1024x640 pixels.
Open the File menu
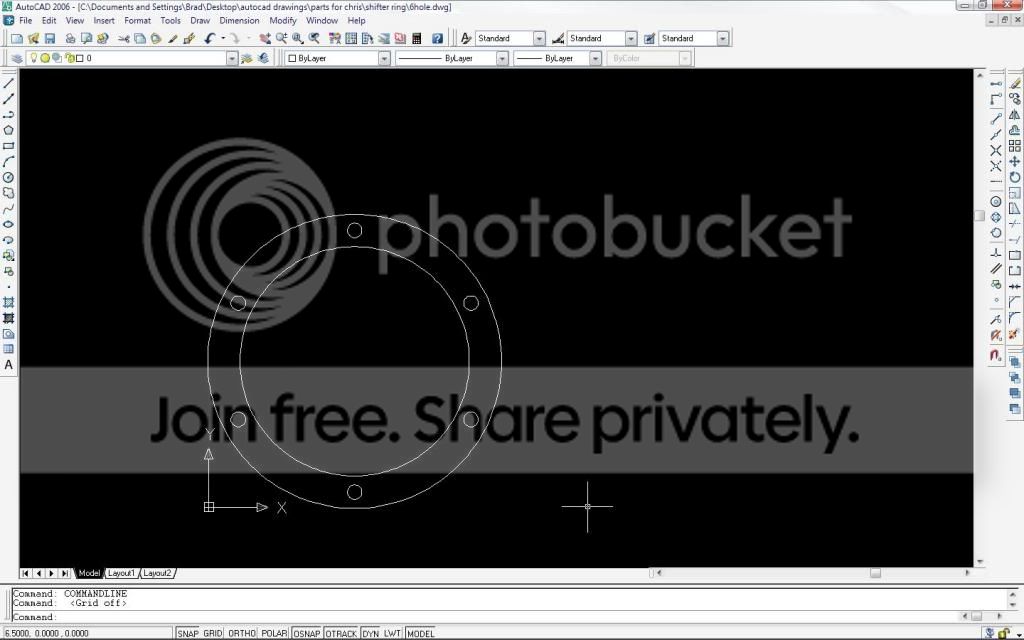pos(25,20)
